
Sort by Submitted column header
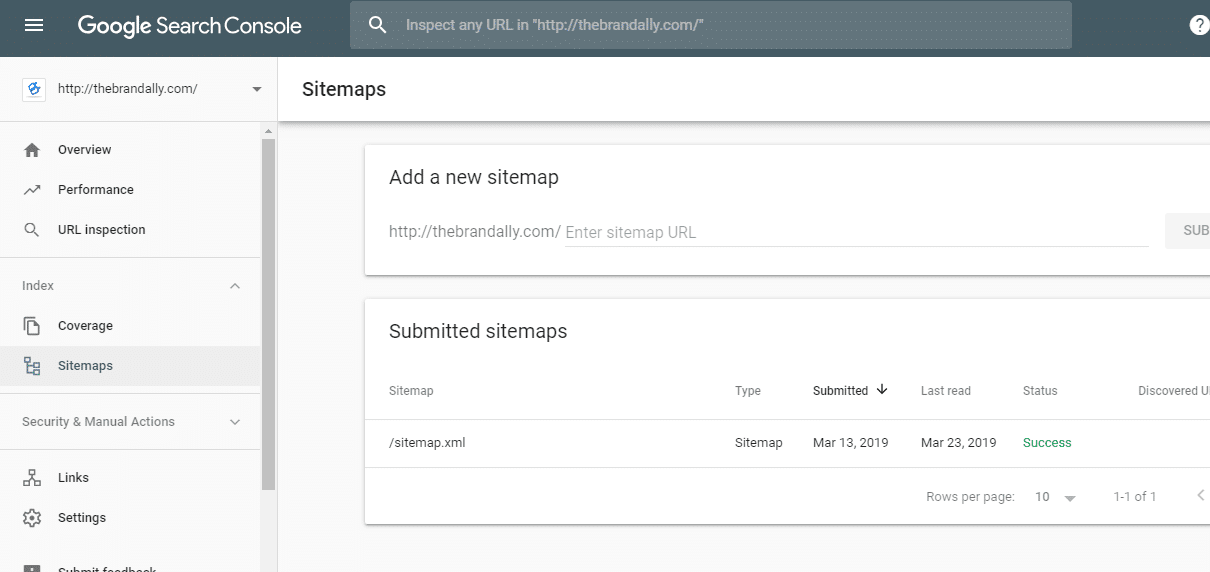pyautogui.click(x=841, y=391)
